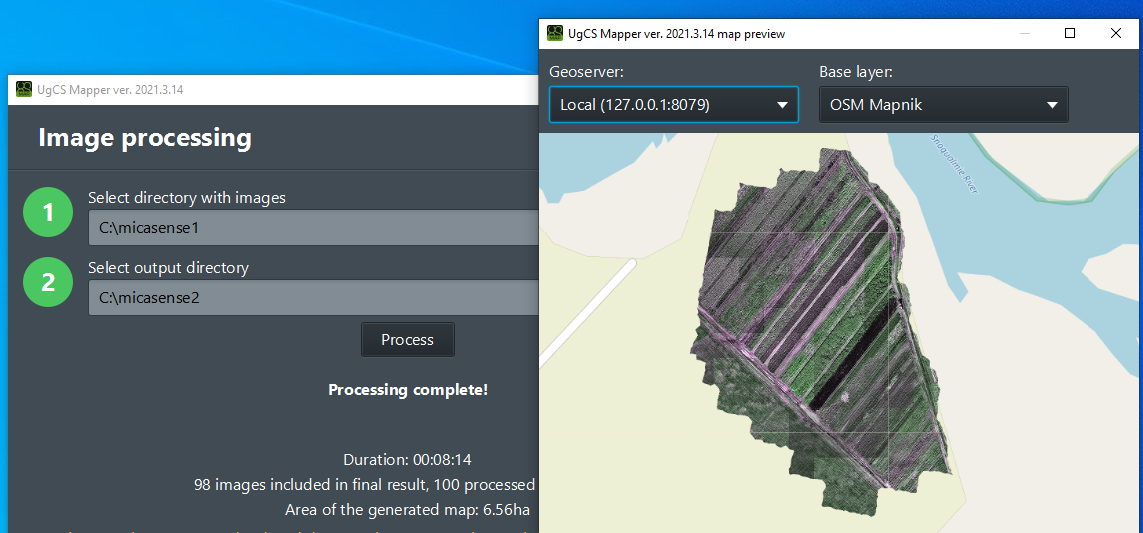This screenshot has height=533, width=1143.
Task: Click the map preview window title text
Action: point(677,34)
